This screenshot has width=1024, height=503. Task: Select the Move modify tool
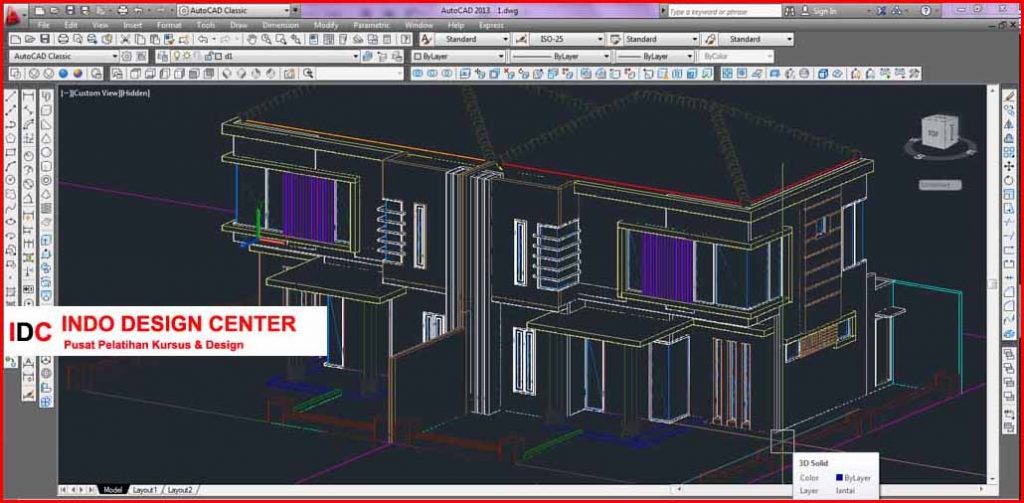point(1011,166)
